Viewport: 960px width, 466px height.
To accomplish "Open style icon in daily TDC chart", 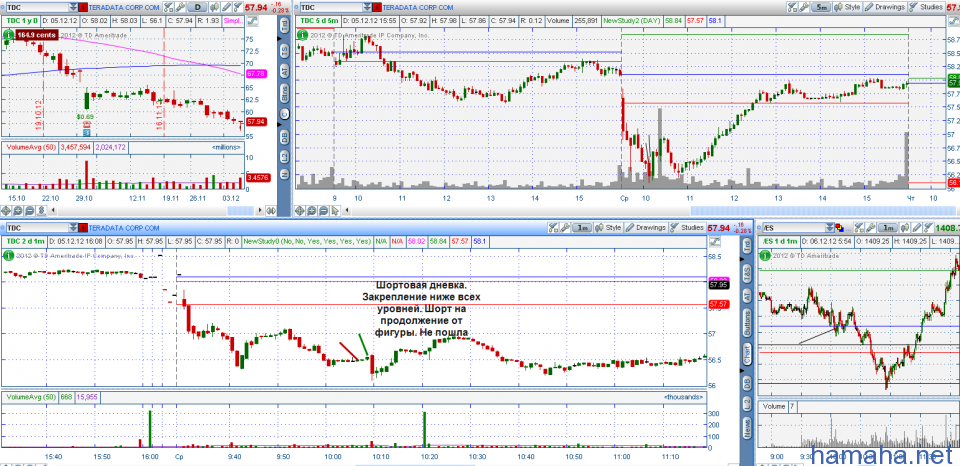I will (x=215, y=7).
